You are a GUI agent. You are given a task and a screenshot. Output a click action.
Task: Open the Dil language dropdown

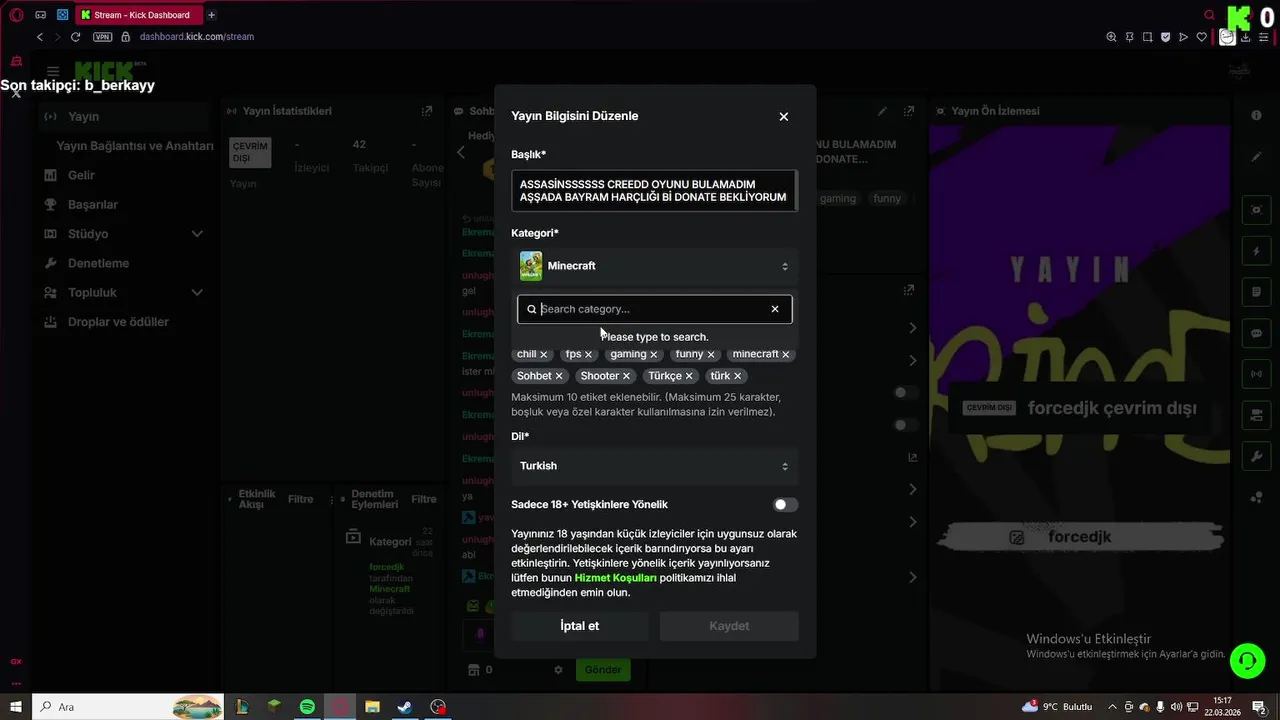tap(654, 466)
